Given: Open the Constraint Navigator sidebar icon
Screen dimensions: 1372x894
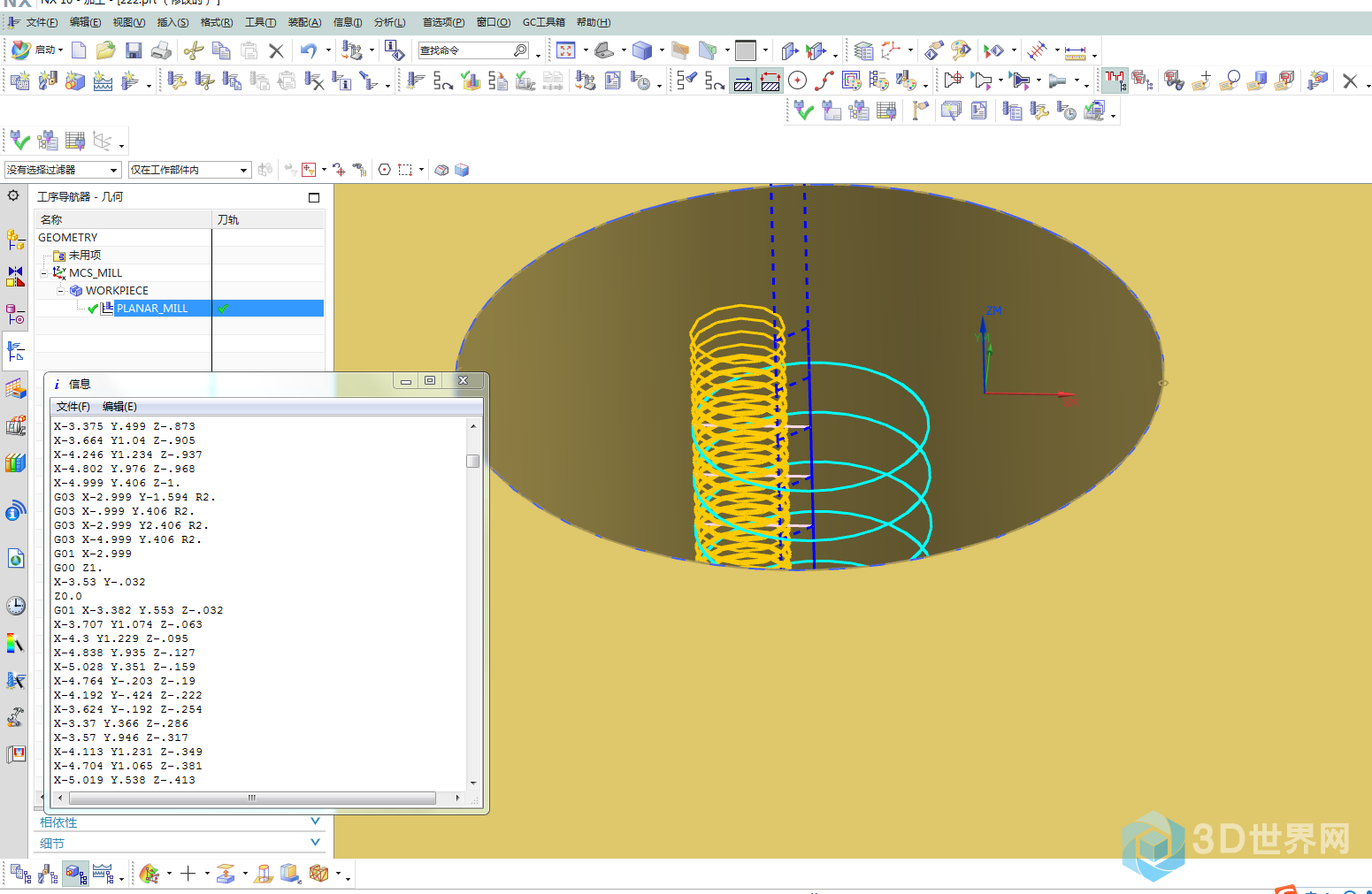Looking at the screenshot, I should click(x=15, y=277).
